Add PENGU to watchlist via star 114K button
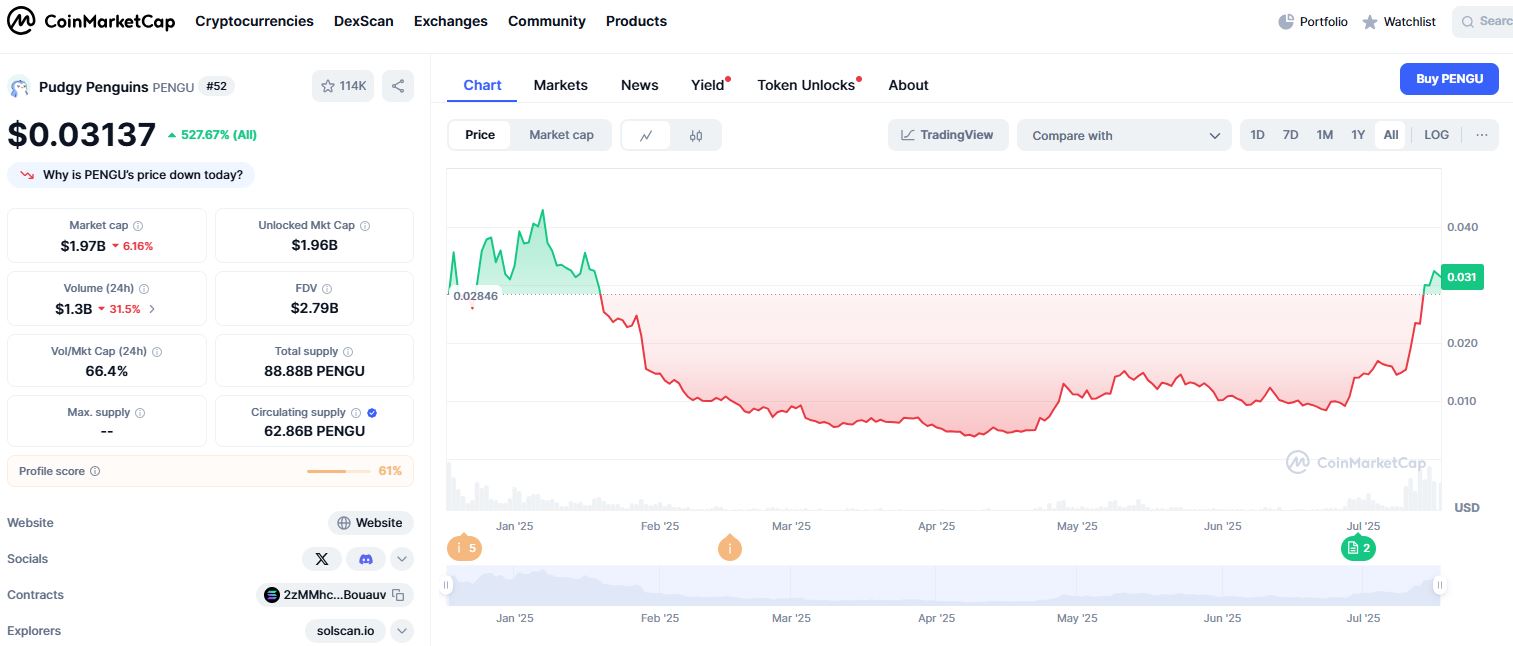 click(x=343, y=86)
